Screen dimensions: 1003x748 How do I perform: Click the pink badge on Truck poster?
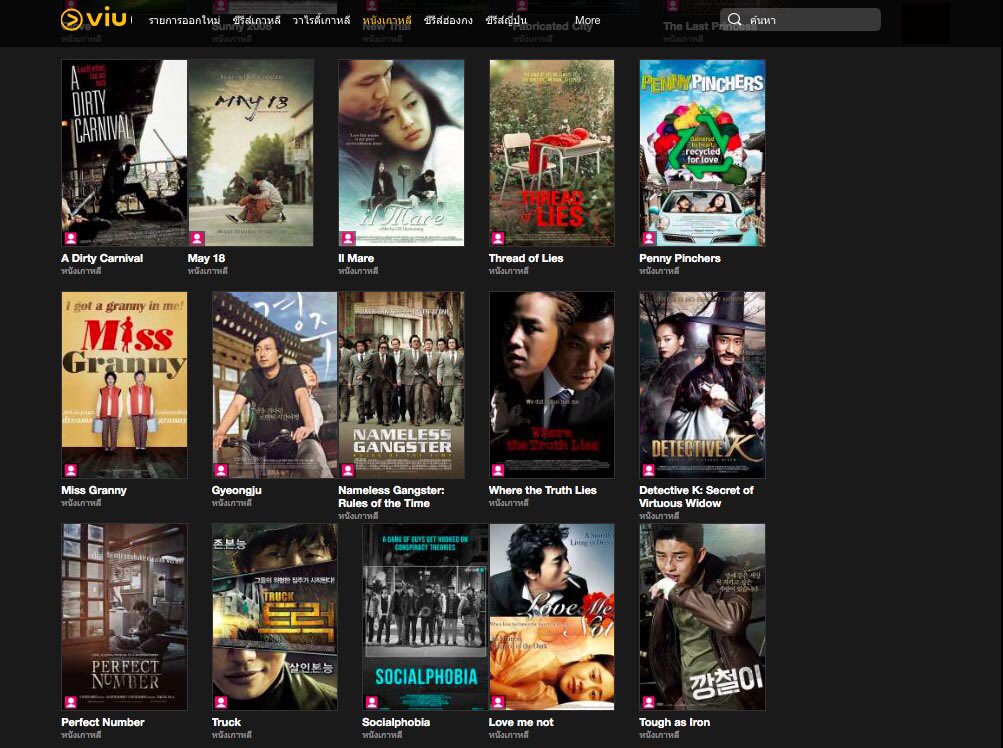pyautogui.click(x=221, y=702)
